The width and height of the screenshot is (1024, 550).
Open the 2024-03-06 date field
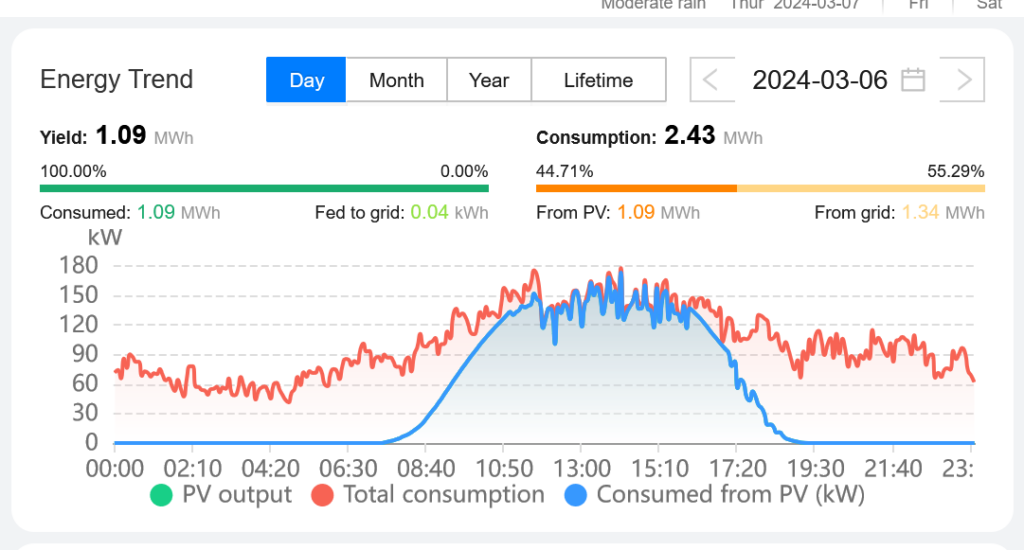point(819,80)
